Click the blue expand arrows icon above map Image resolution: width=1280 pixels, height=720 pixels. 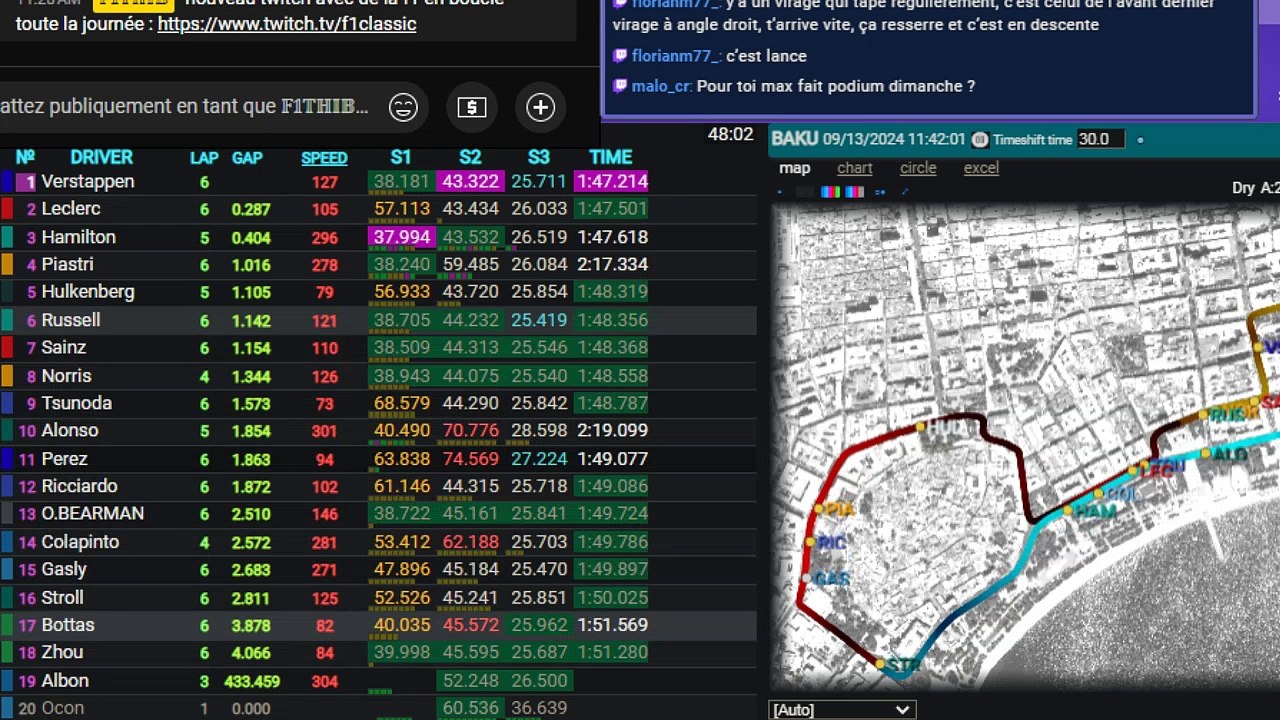tap(905, 192)
